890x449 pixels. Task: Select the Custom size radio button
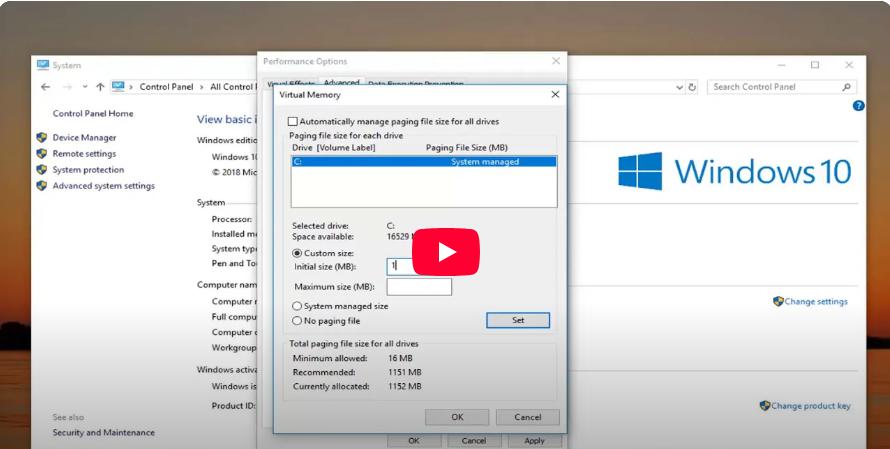coord(297,253)
